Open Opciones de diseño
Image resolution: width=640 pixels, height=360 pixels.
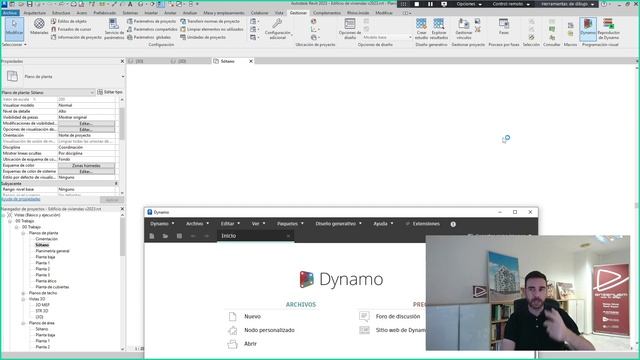click(x=350, y=29)
